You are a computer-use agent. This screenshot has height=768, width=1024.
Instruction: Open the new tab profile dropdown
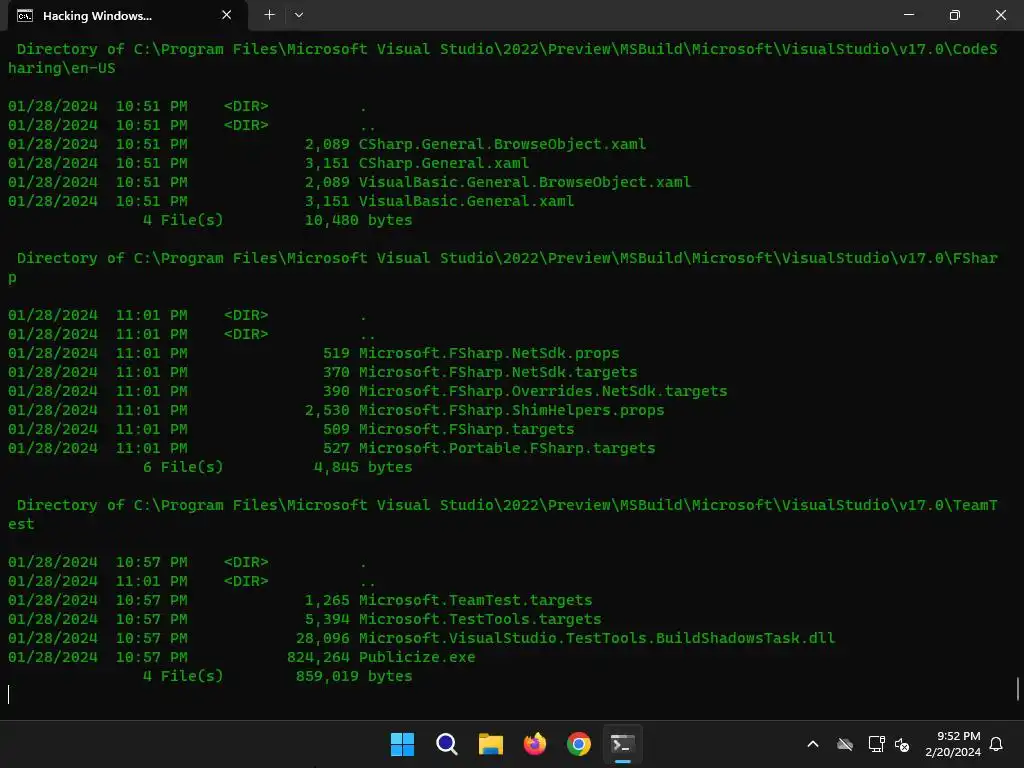[x=299, y=15]
